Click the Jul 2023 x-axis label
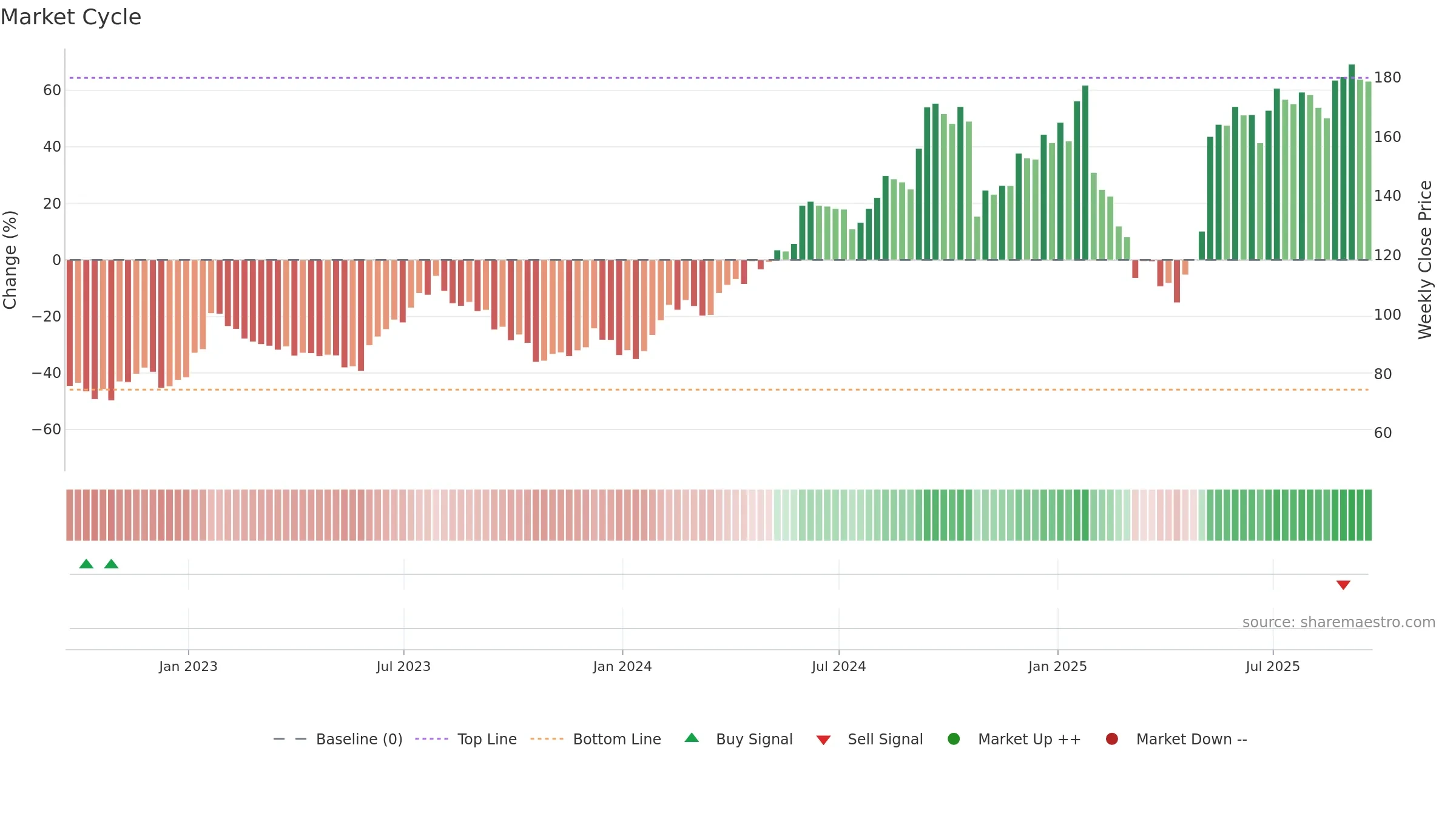 pos(403,667)
